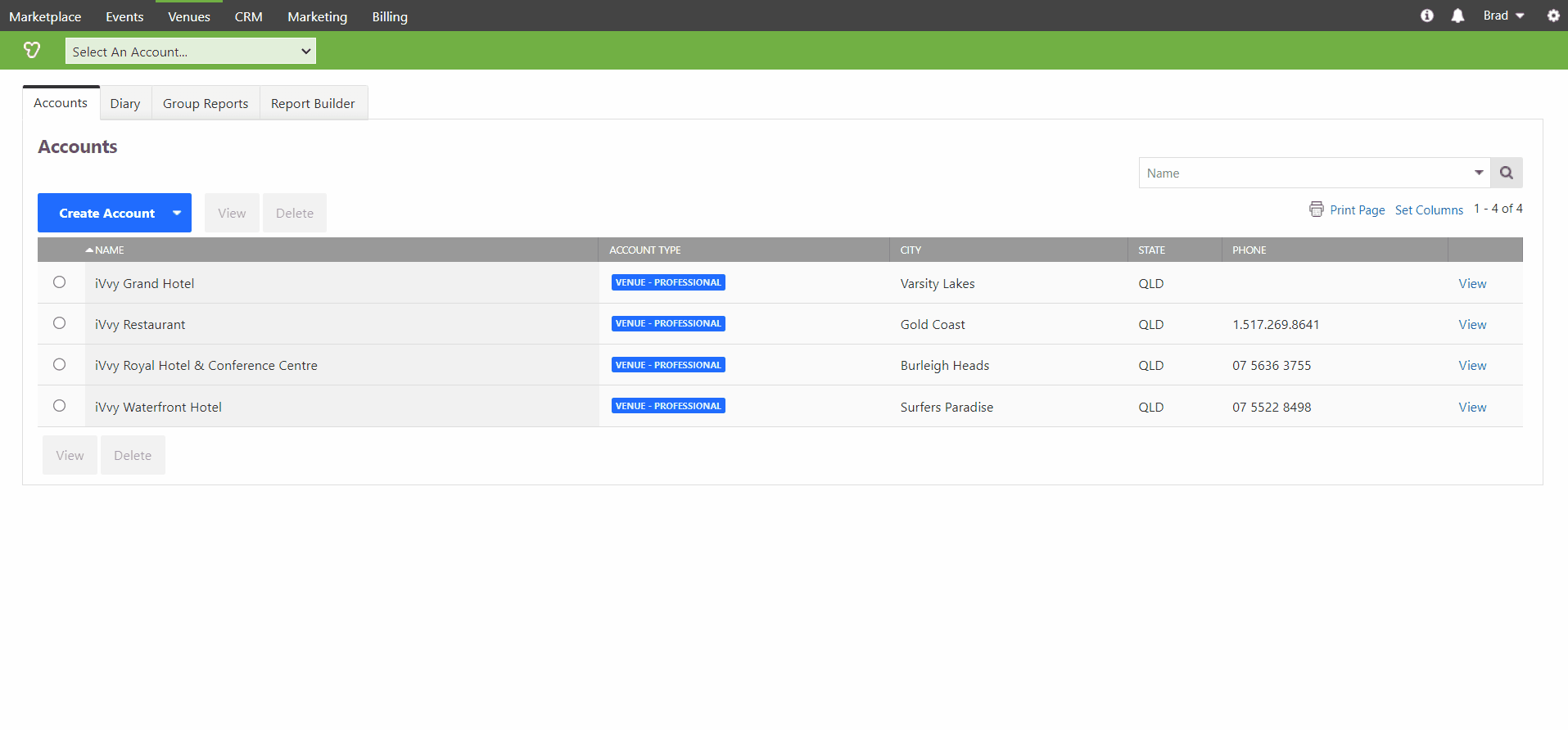Click the printer icon beside Print Page

(x=1316, y=210)
